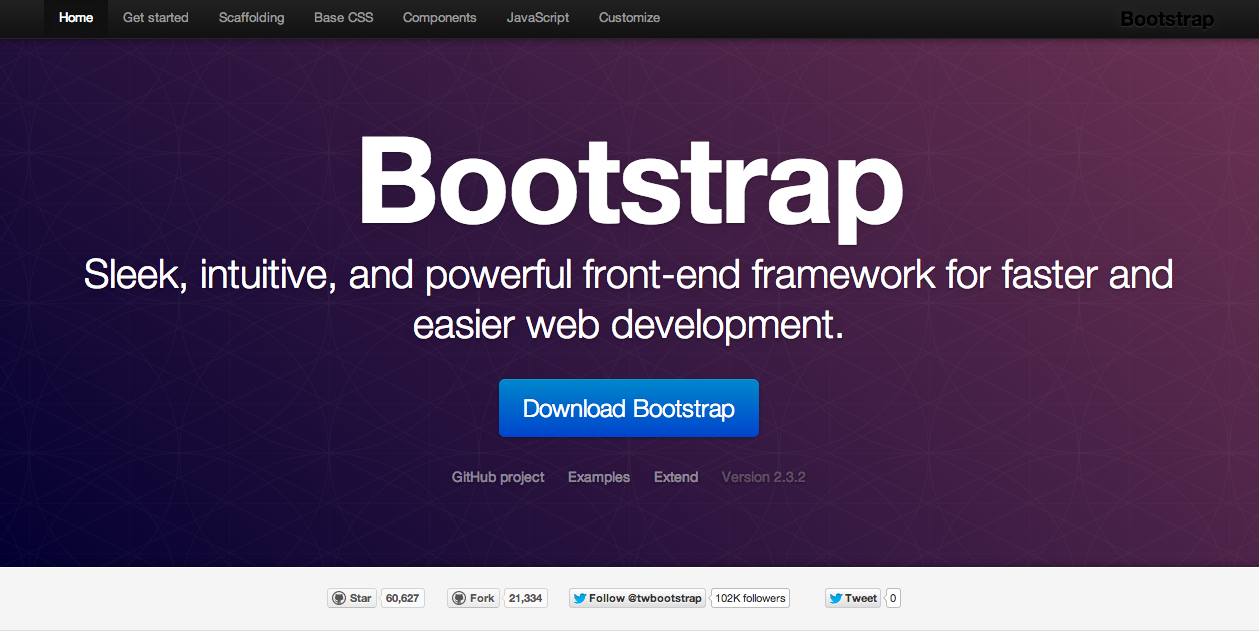Open the Scaffolding section

[252, 18]
